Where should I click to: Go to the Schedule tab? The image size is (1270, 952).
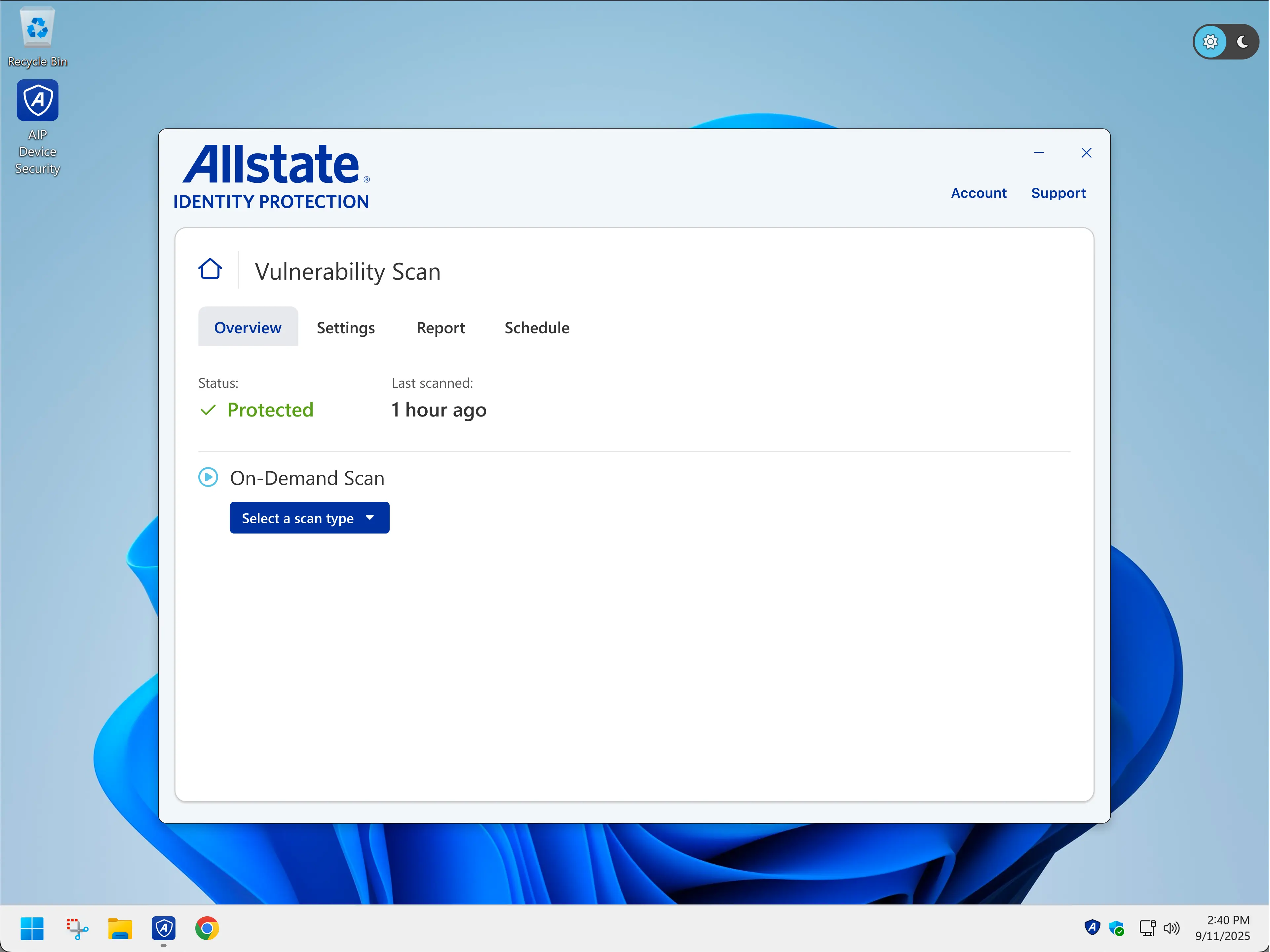click(537, 327)
